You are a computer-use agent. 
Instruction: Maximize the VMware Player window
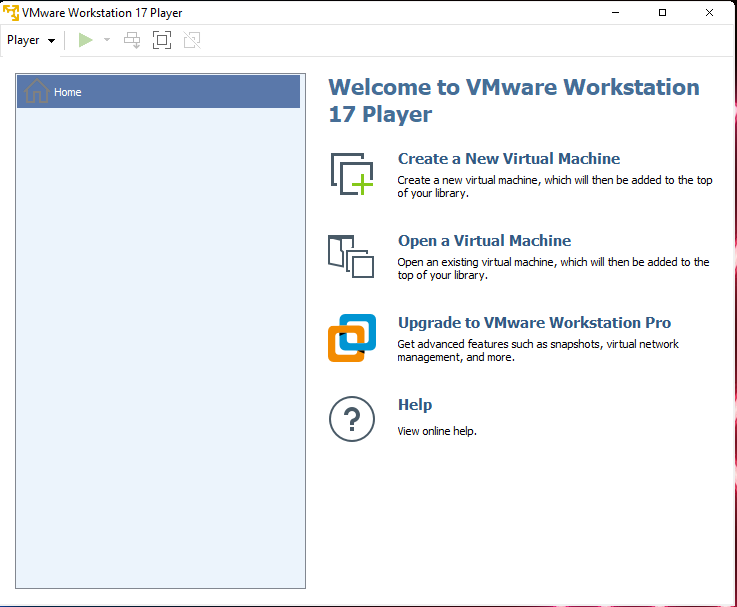[x=662, y=13]
